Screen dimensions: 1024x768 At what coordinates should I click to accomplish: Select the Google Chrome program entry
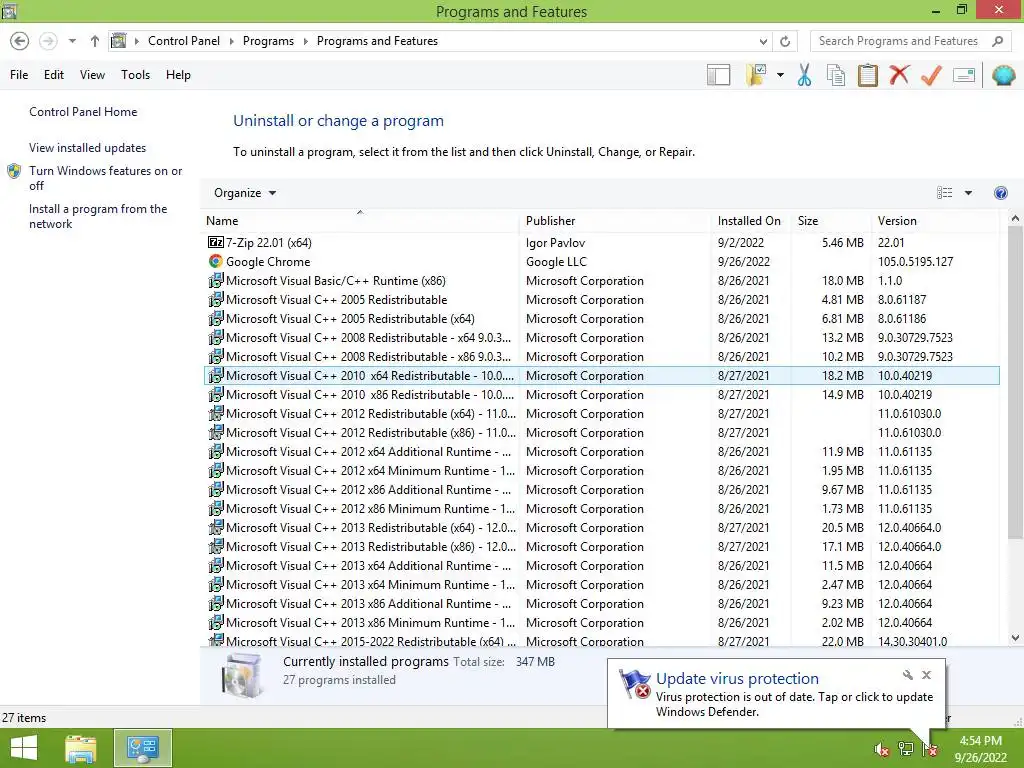[601, 261]
